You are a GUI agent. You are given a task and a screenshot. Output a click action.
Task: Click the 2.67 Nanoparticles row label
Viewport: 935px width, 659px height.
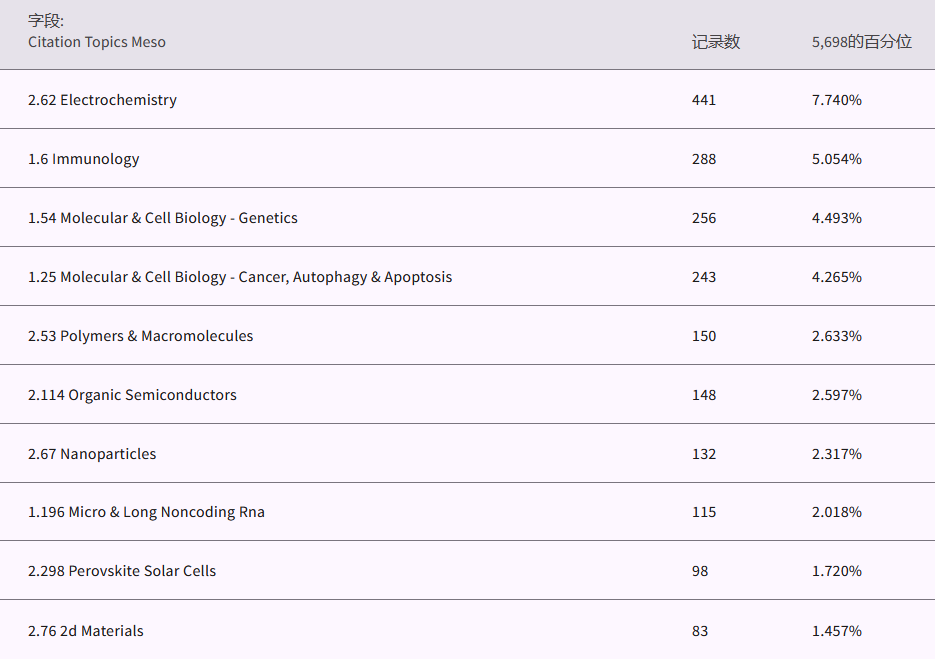click(92, 454)
